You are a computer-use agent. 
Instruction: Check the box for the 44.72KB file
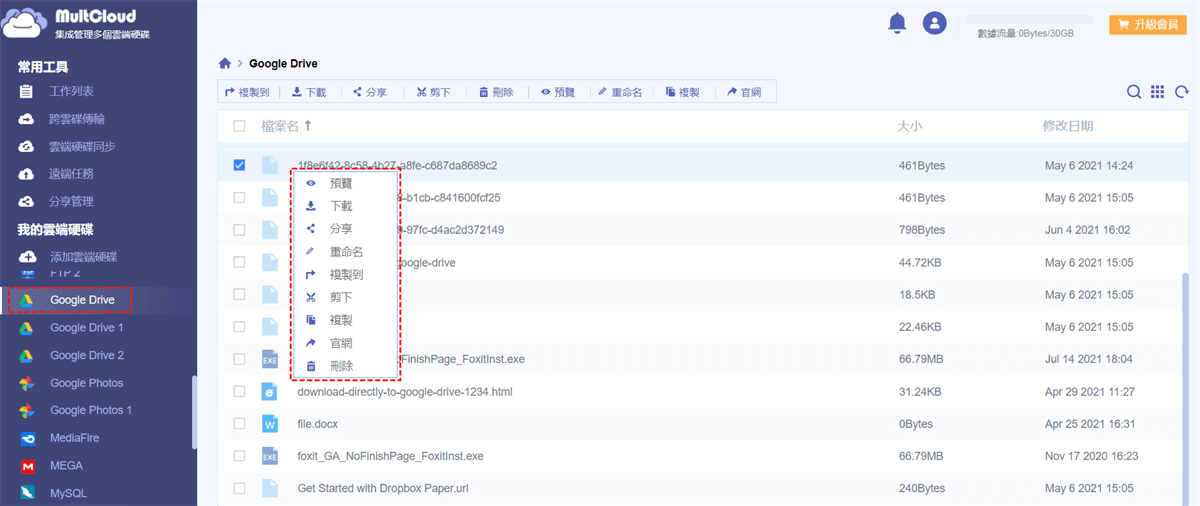coord(239,262)
